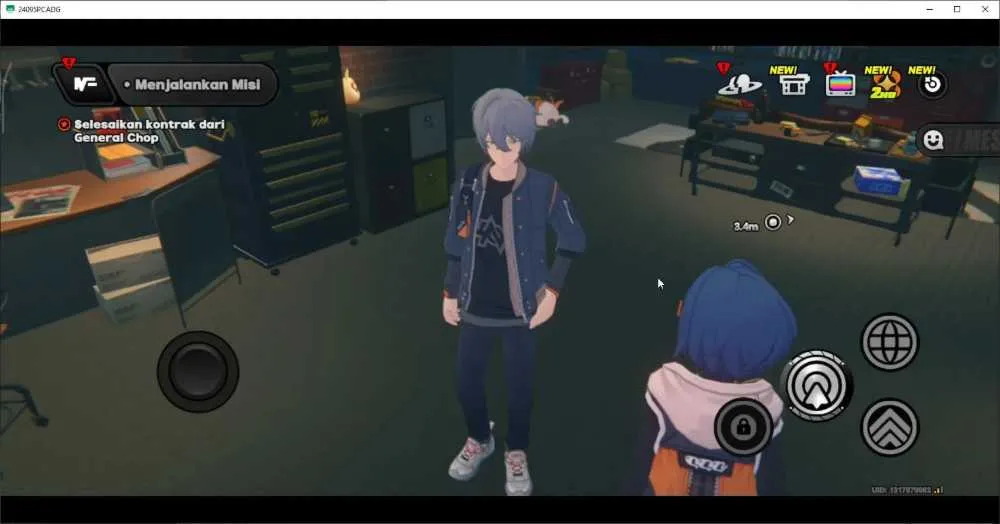The image size is (1000, 524).
Task: Open the quest log icon at top left
Action: point(84,84)
